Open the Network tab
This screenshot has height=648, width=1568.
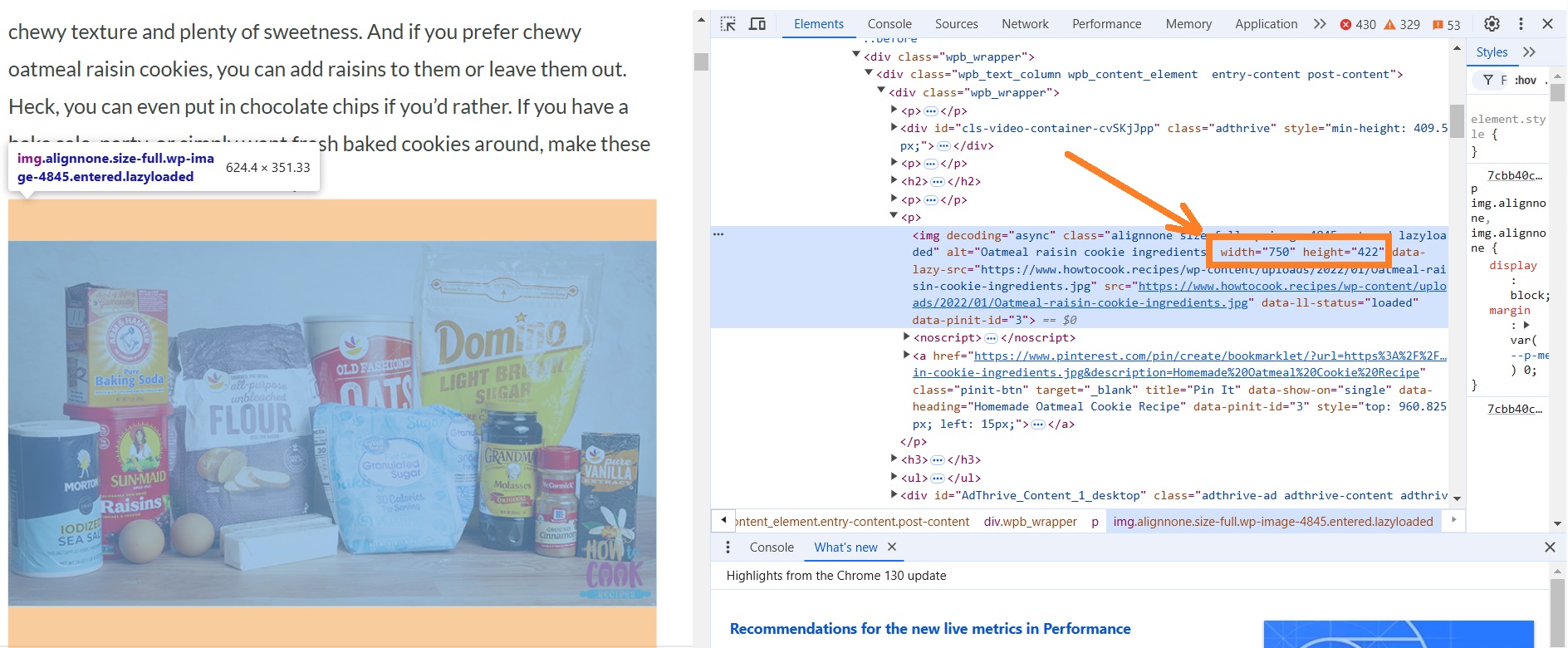[x=1025, y=24]
